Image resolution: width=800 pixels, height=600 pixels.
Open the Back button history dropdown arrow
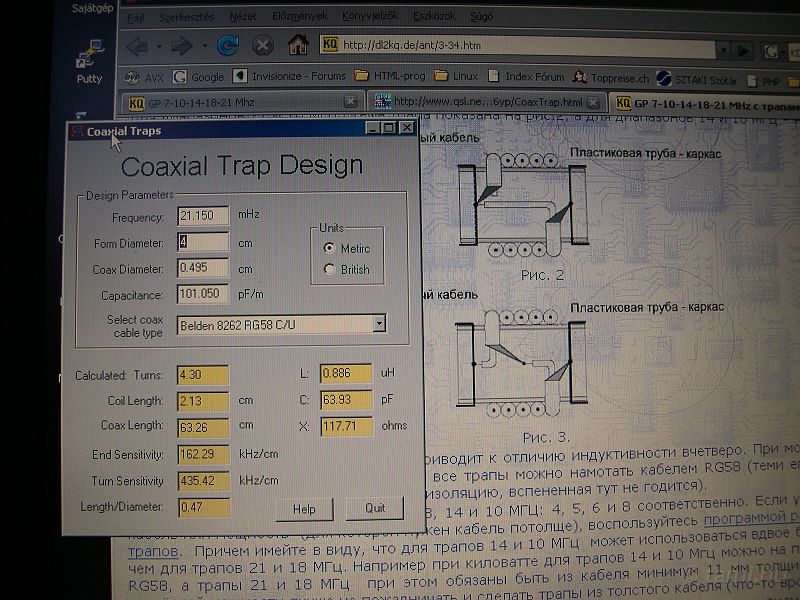pyautogui.click(x=160, y=47)
